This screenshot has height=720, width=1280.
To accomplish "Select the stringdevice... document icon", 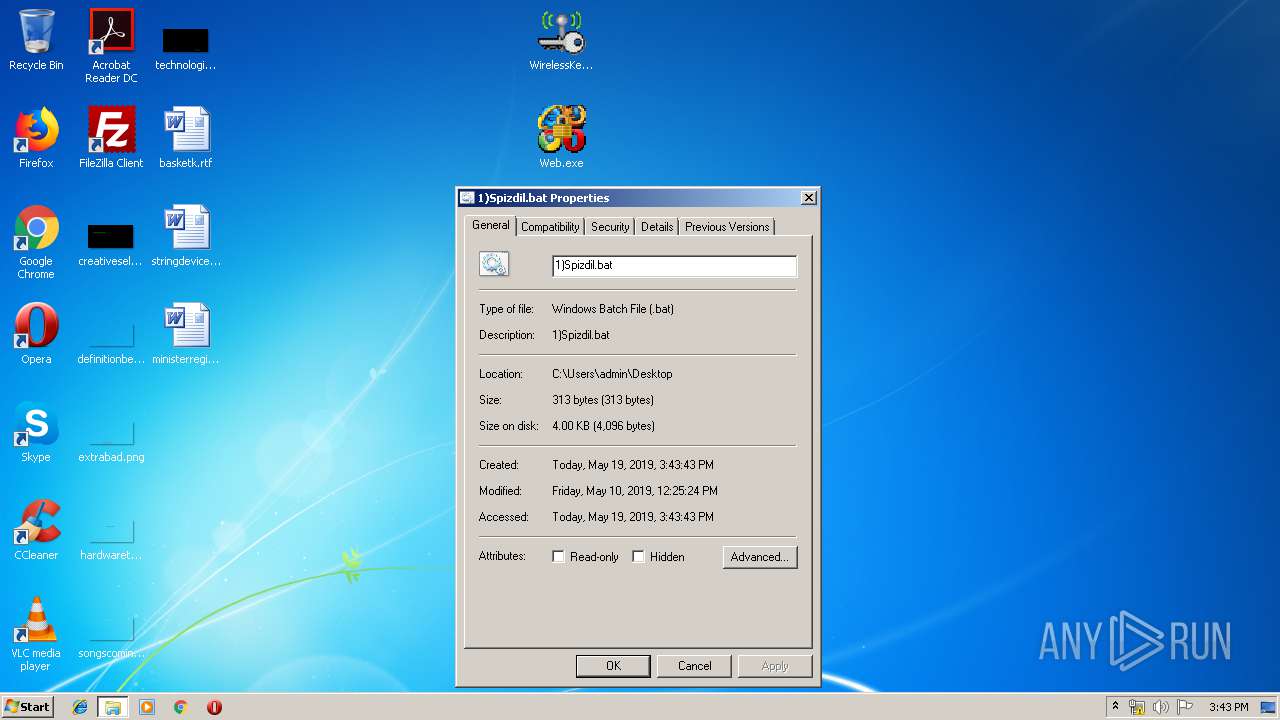I will coord(186,236).
